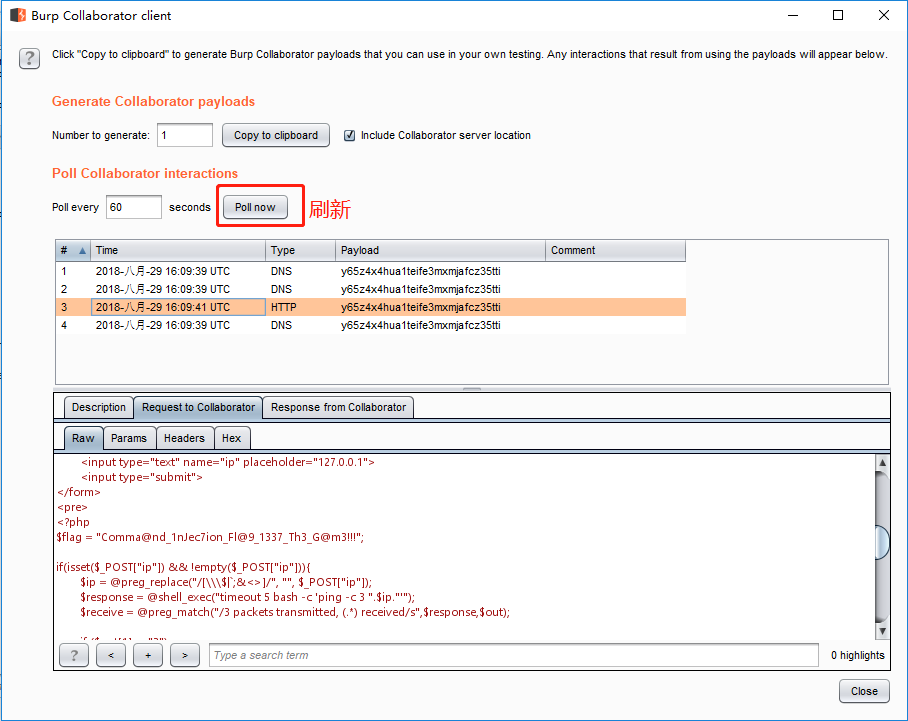Click the help question mark icon at top
Screen dimensions: 908x721
click(x=30, y=57)
